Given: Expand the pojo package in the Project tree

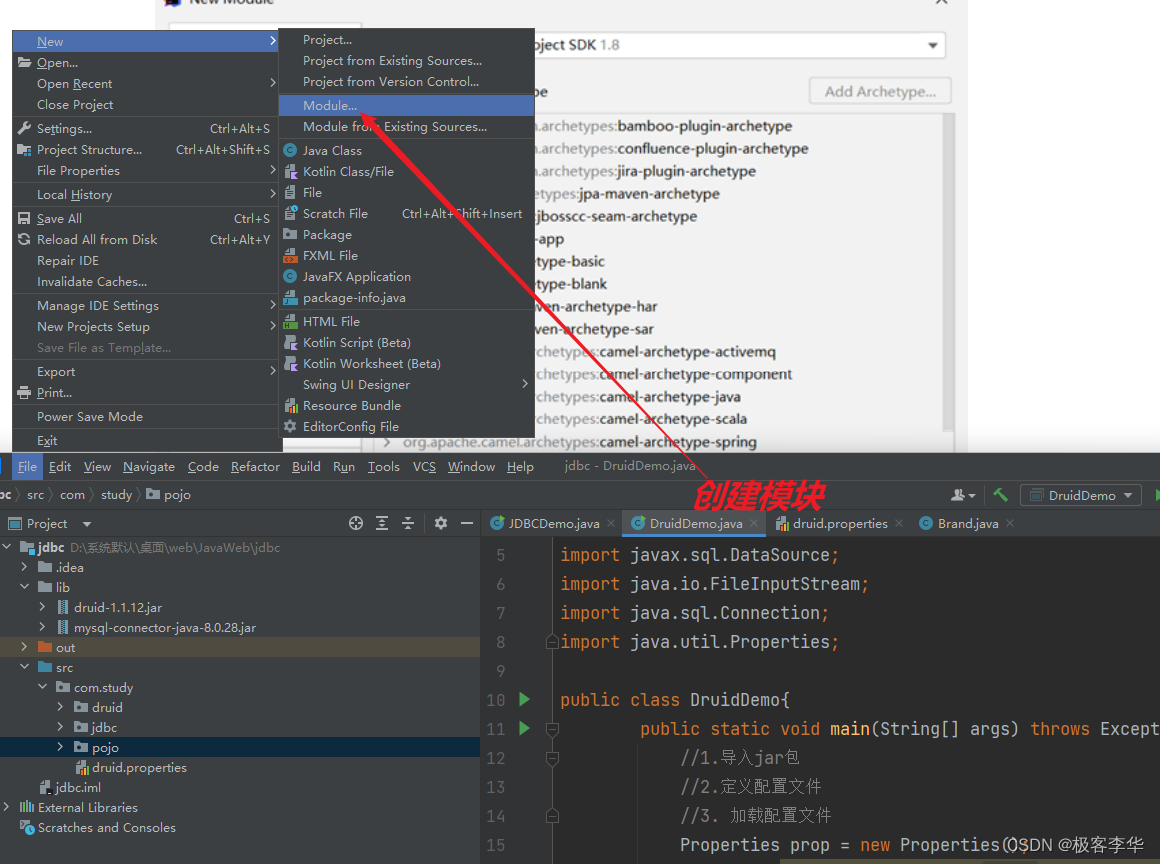Looking at the screenshot, I should (x=60, y=747).
